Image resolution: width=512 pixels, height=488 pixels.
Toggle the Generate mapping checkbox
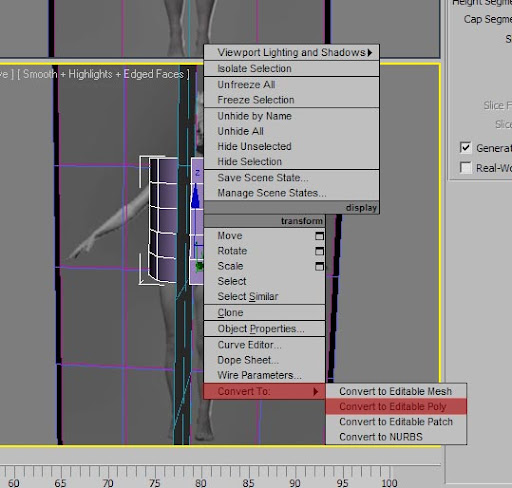[x=465, y=148]
